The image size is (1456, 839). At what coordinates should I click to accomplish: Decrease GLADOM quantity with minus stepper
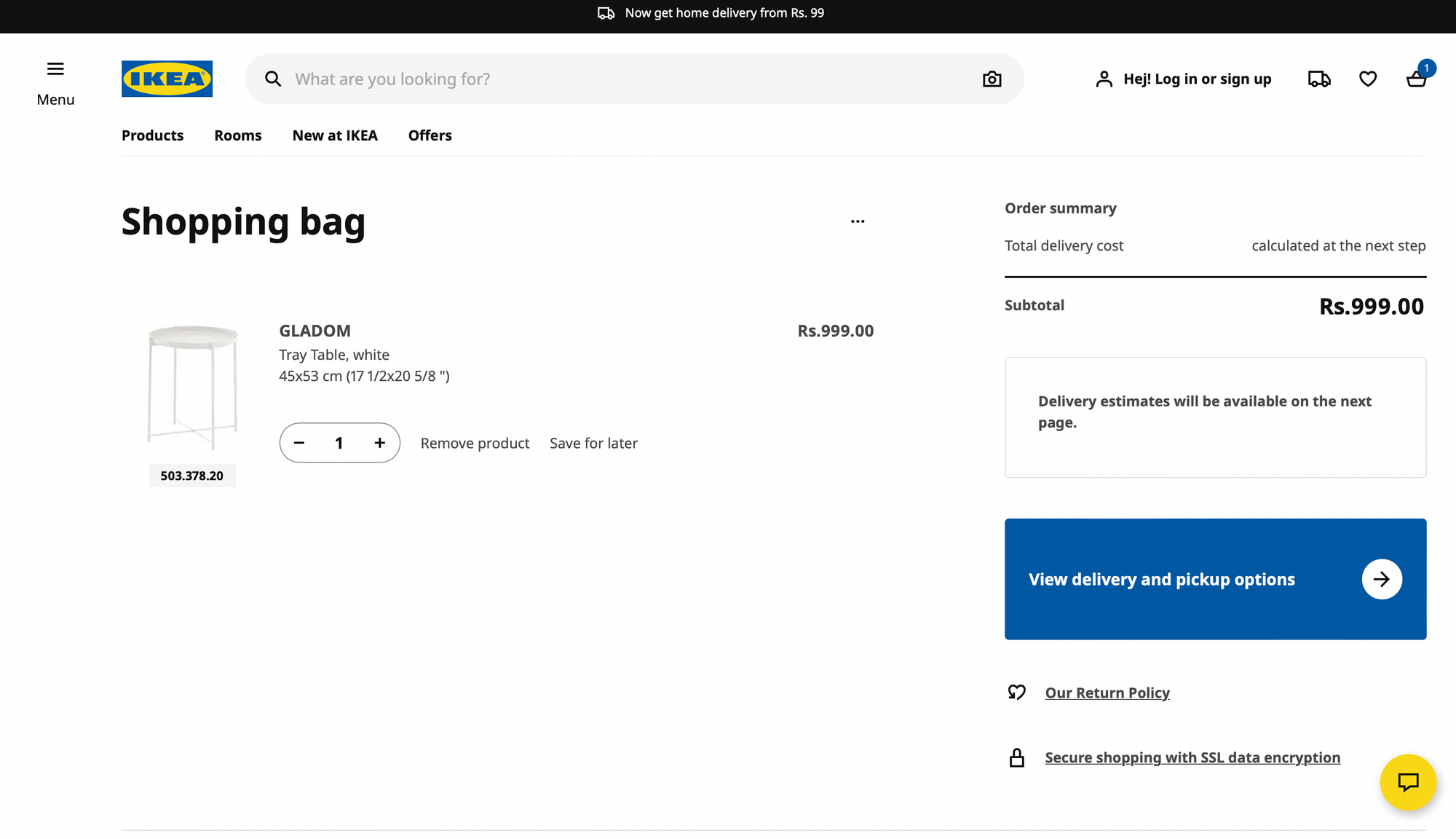299,442
